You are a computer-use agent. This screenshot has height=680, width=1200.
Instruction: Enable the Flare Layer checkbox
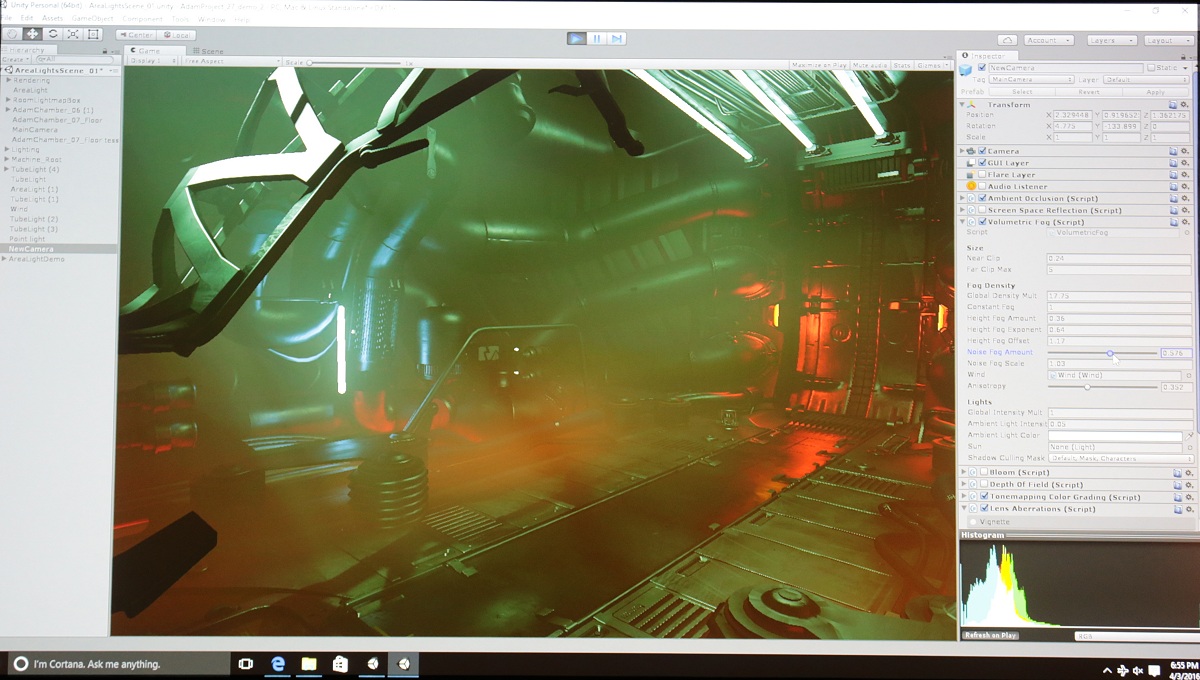(x=982, y=175)
